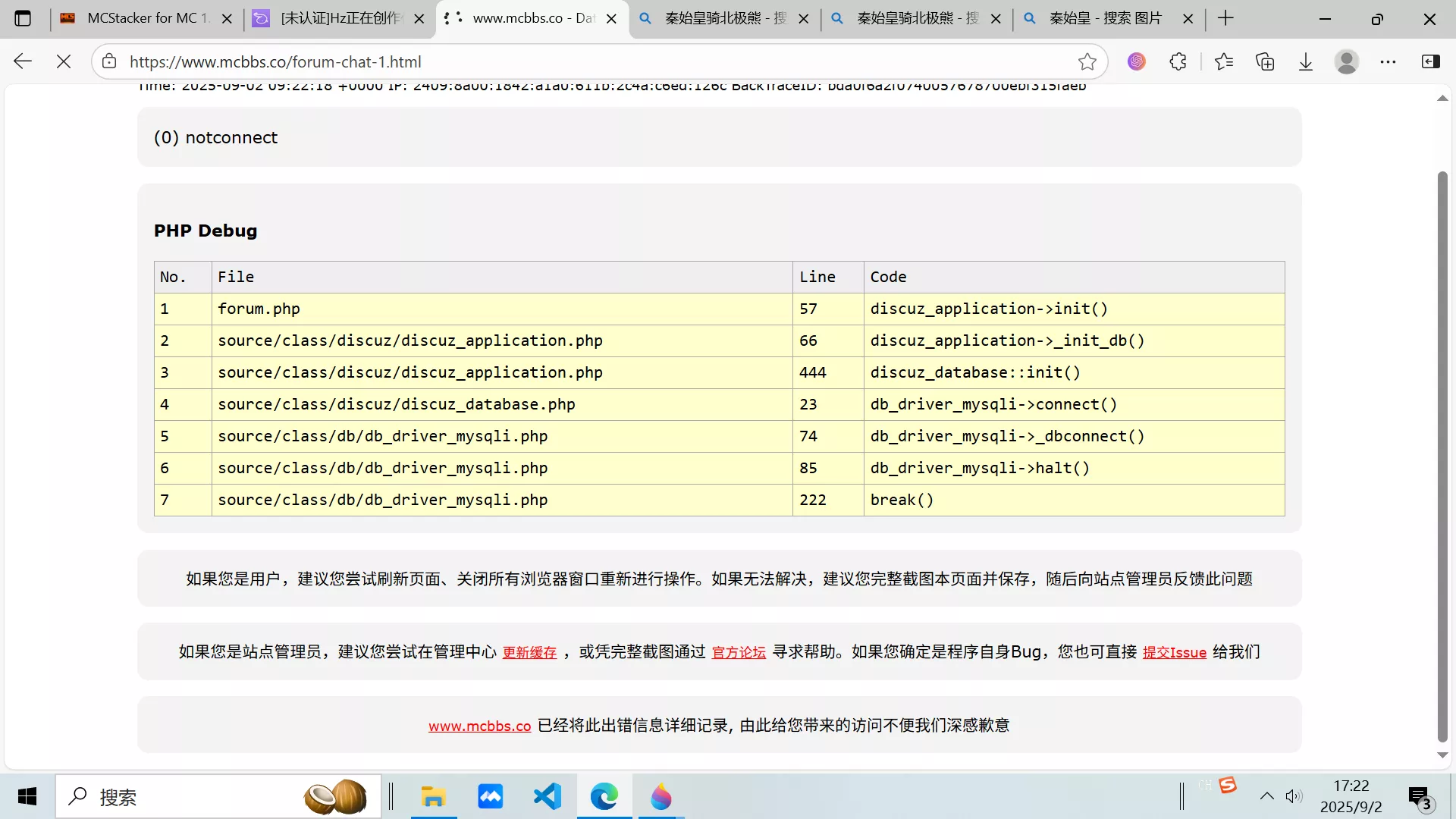Open the Settings and more menu
1456x819 pixels.
[1389, 61]
